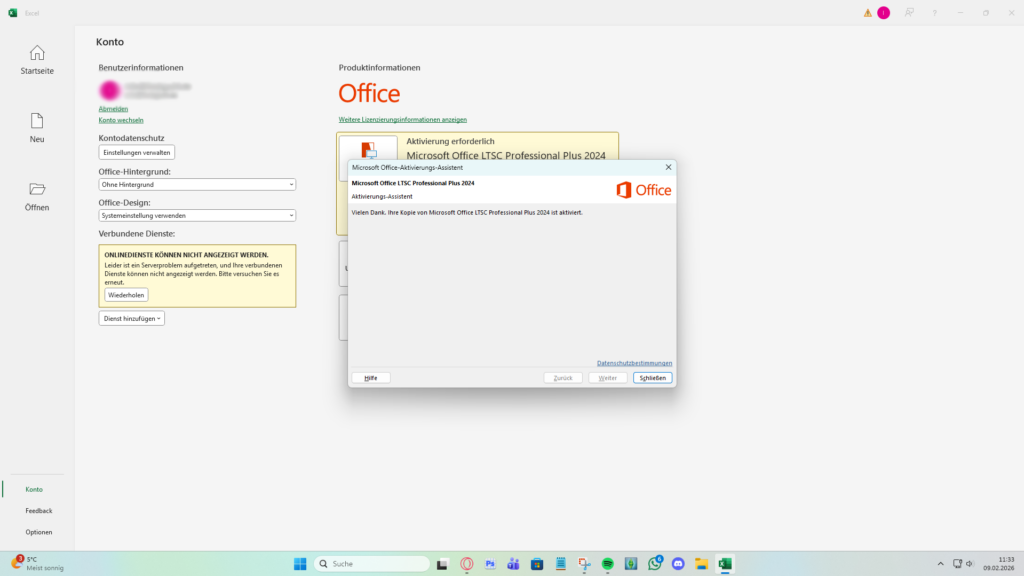Click the activation warning triangle icon

pyautogui.click(x=867, y=13)
